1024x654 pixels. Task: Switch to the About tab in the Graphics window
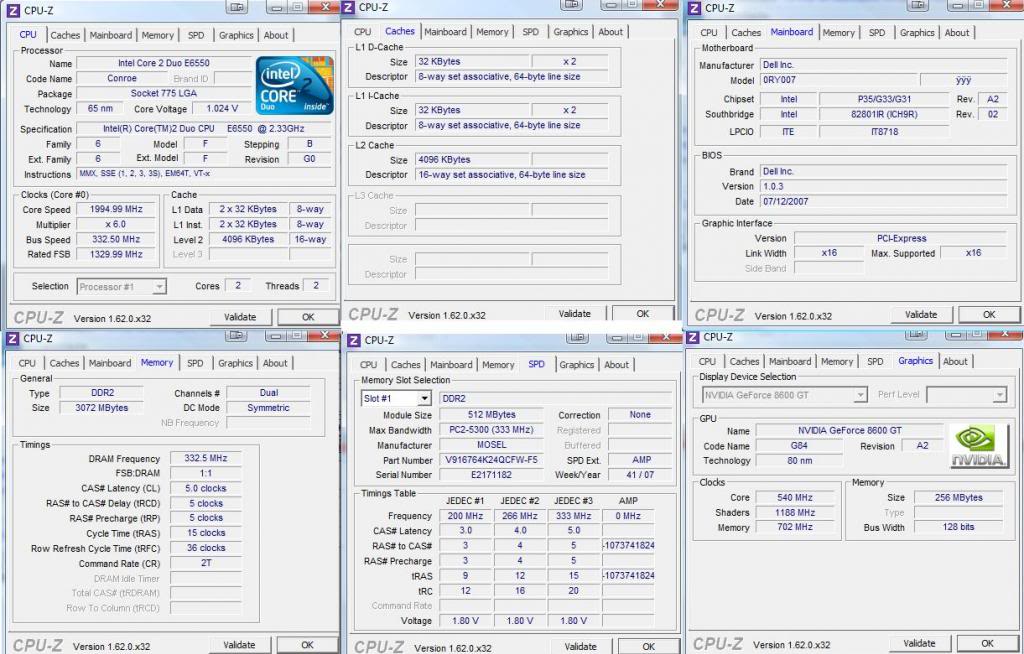[955, 362]
